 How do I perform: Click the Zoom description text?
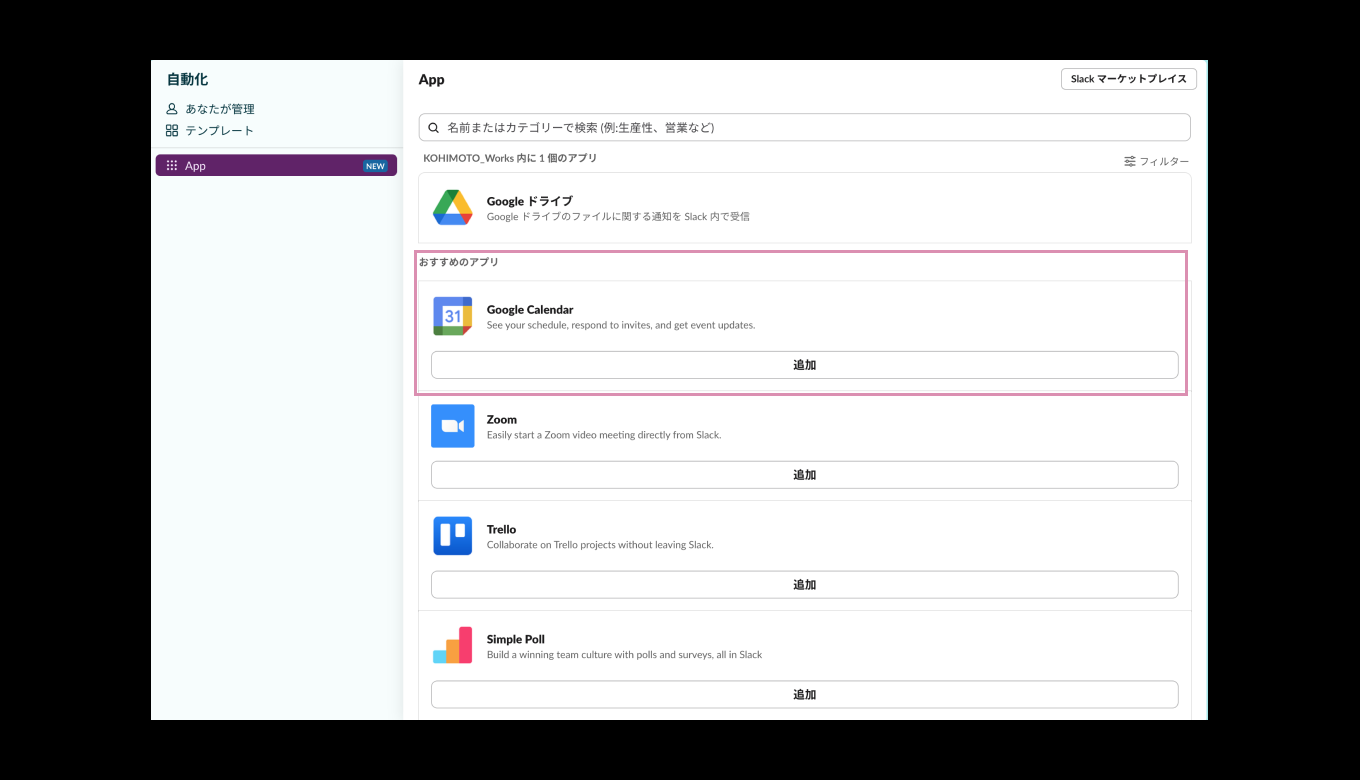click(x=604, y=435)
